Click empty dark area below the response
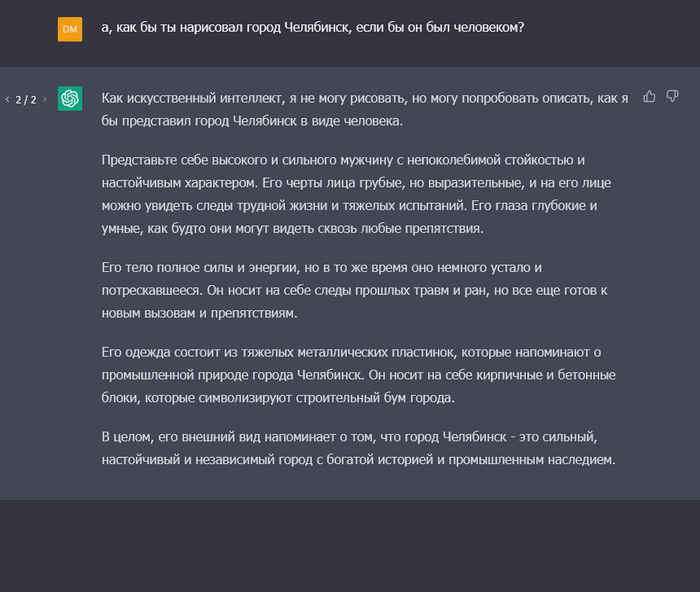This screenshot has width=700, height=592. [350, 545]
